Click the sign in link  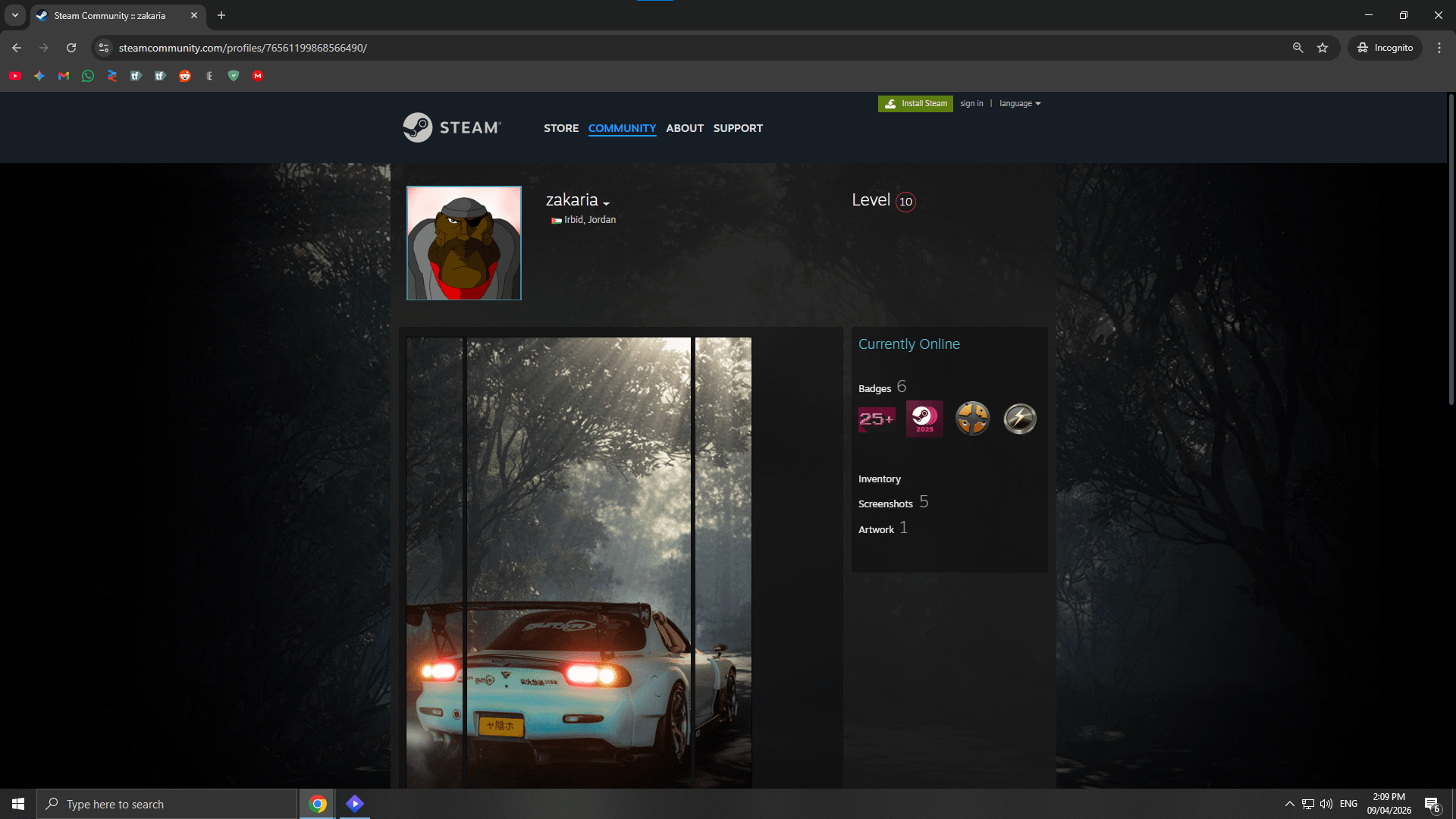point(971,103)
